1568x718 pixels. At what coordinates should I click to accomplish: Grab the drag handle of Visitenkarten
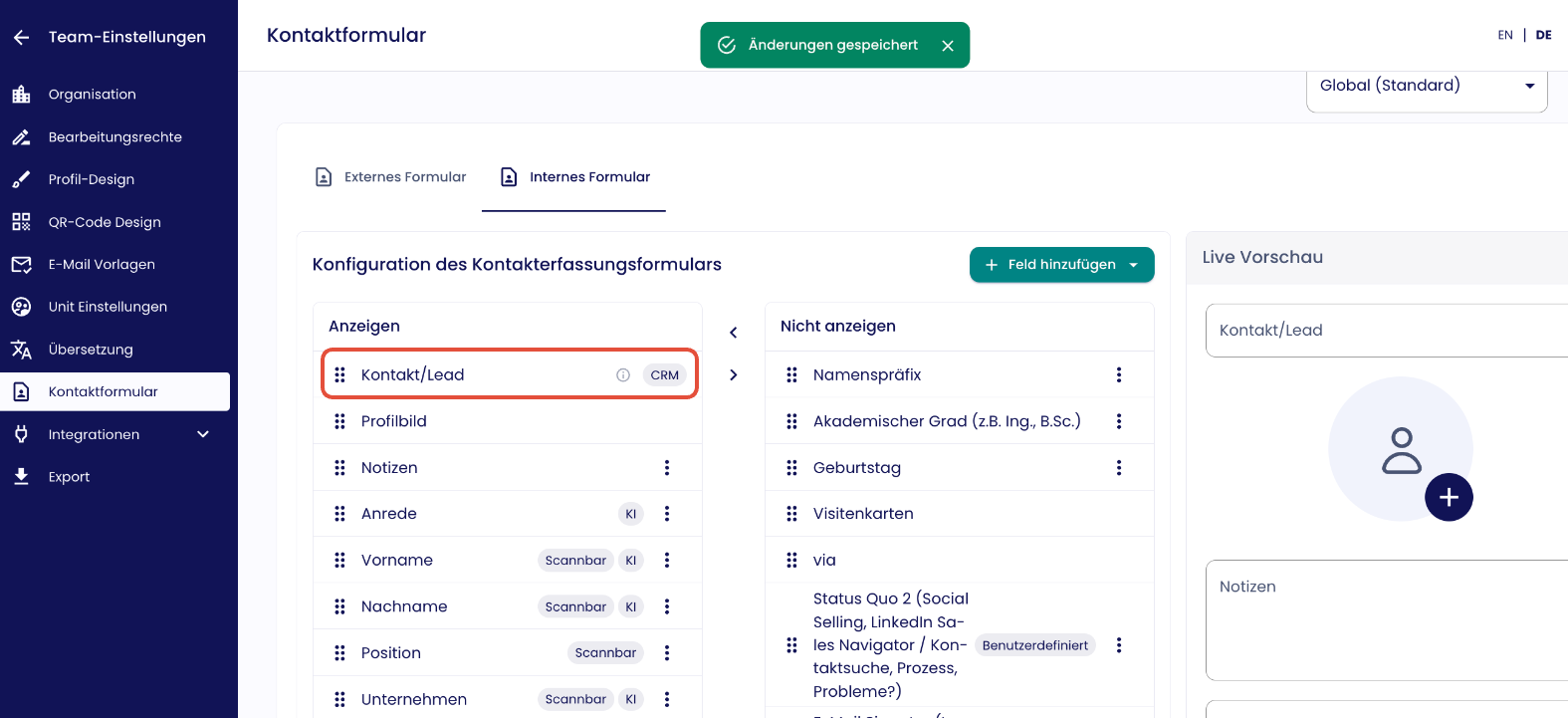[791, 514]
